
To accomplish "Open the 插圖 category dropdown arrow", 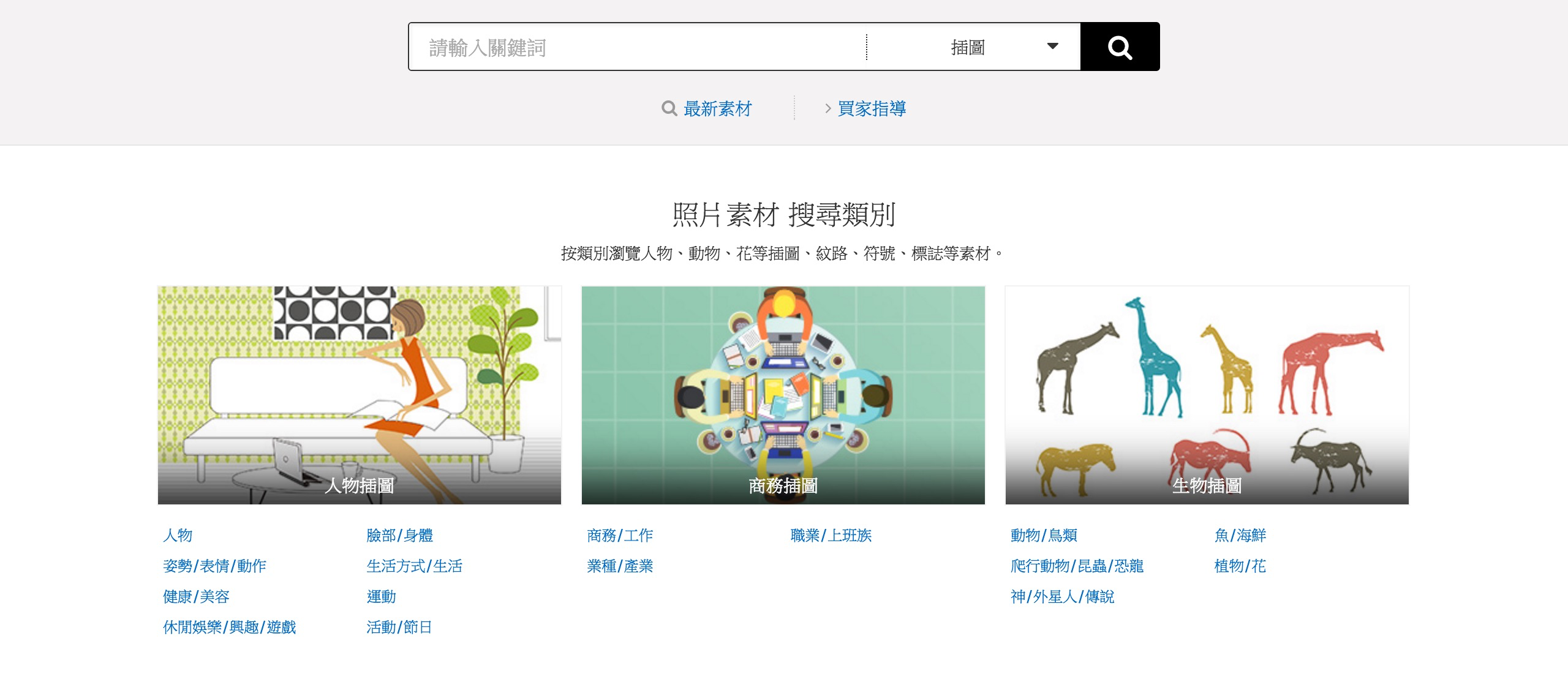I will [1052, 46].
